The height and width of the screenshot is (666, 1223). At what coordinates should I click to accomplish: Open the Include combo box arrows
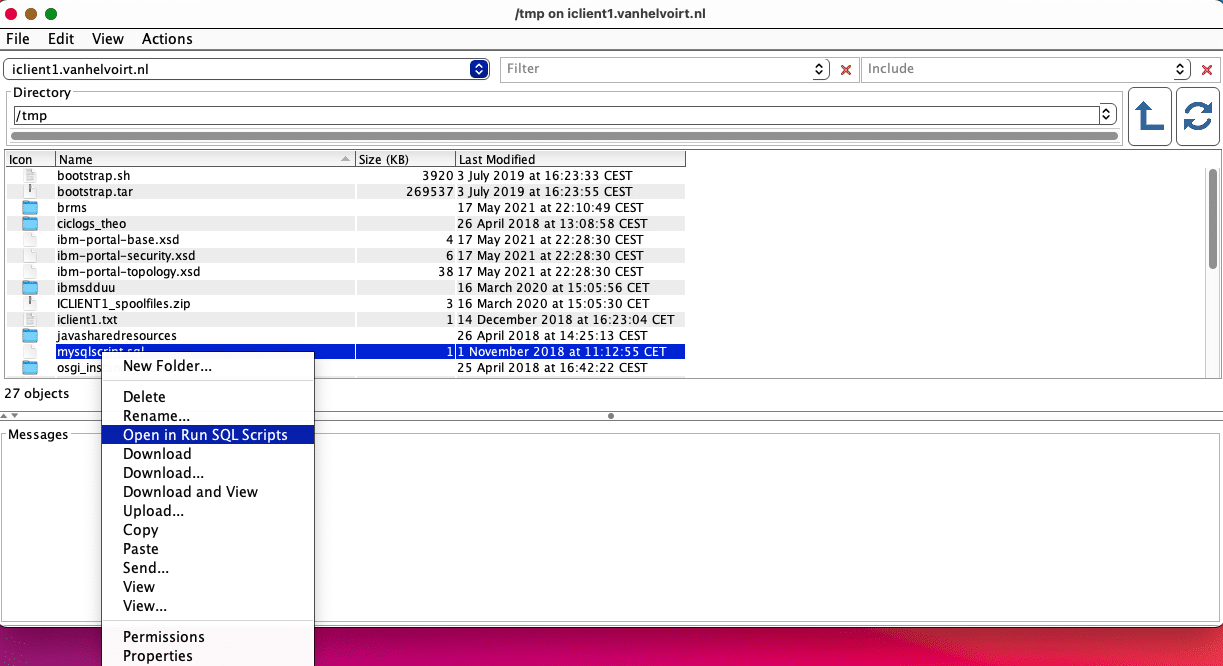click(1180, 70)
